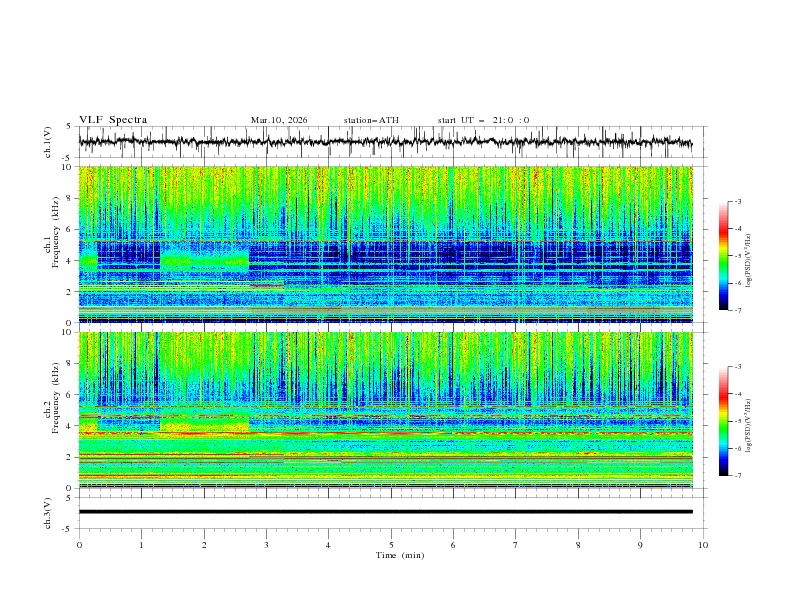The image size is (792, 612).
Task: Click the "-4" tick on lower color bar
Action: click(737, 394)
